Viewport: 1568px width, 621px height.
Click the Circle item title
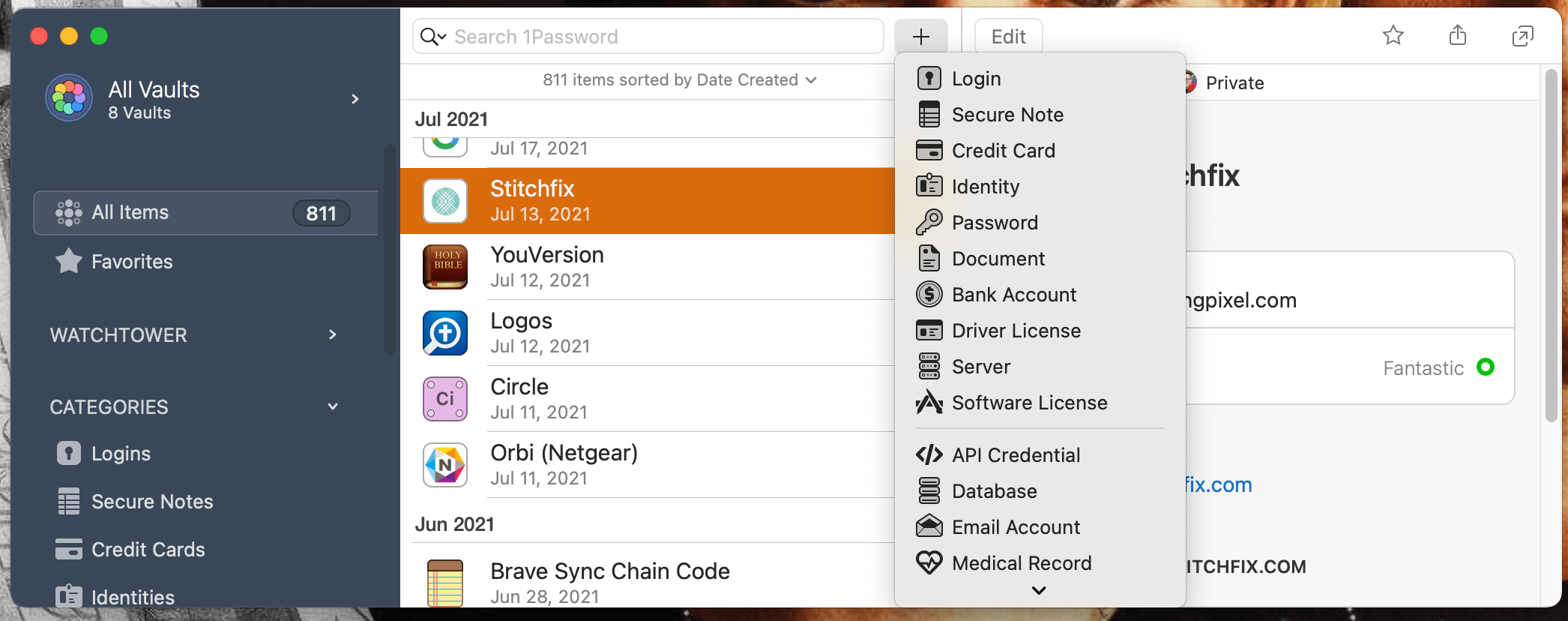coord(519,387)
